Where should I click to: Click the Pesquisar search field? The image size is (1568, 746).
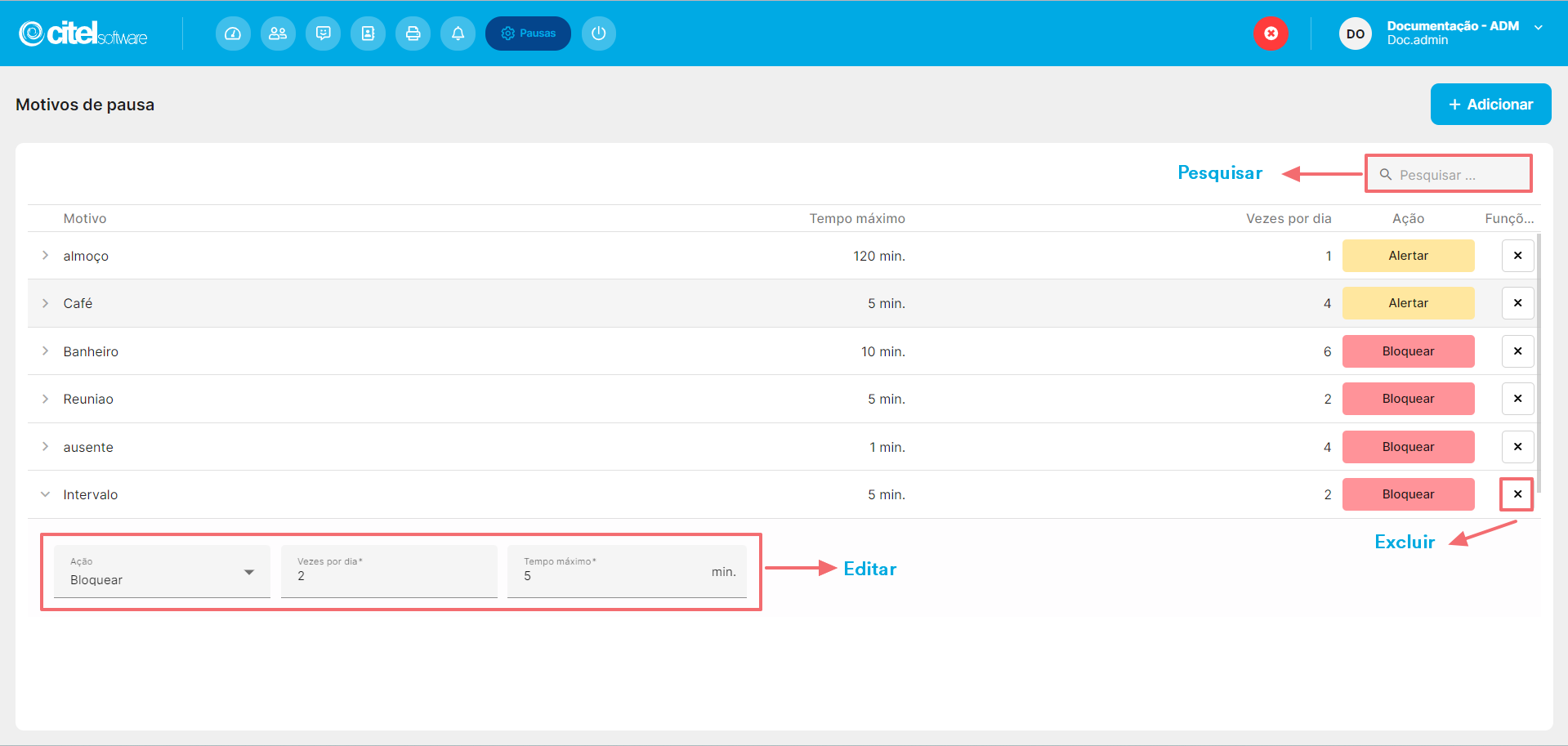pos(1448,174)
